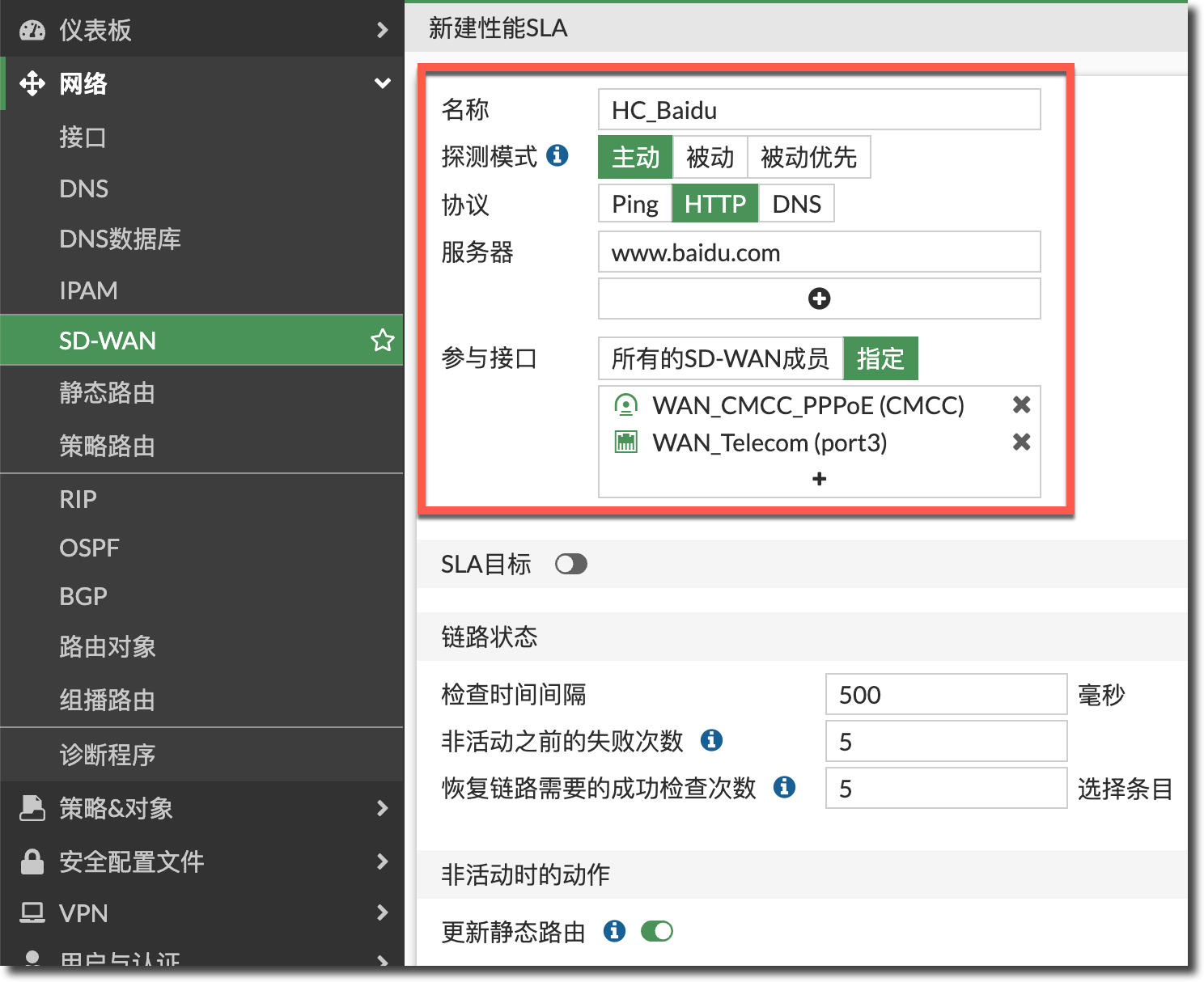Click the plus icon to add server

point(819,298)
